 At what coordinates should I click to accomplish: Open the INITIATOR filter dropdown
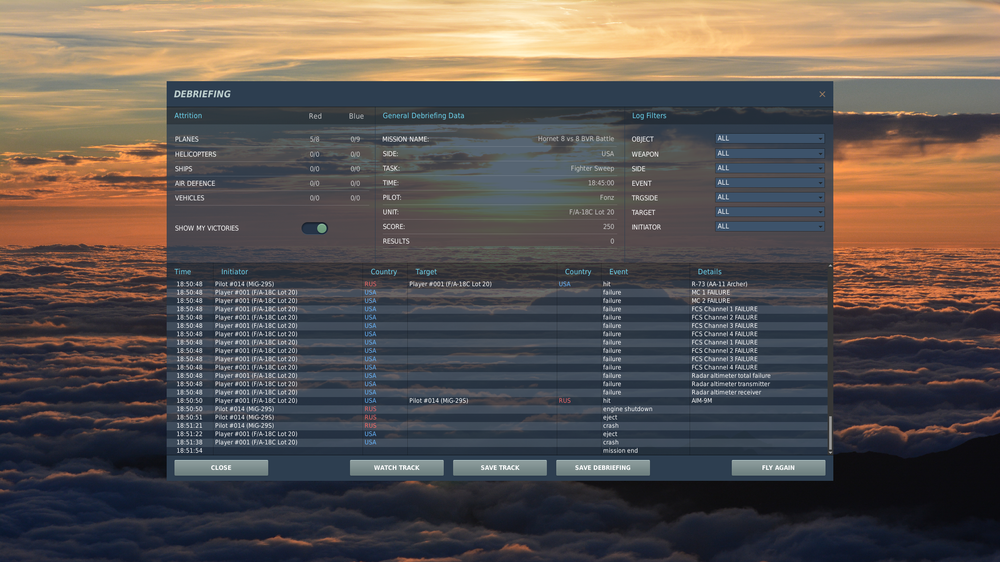(x=769, y=226)
